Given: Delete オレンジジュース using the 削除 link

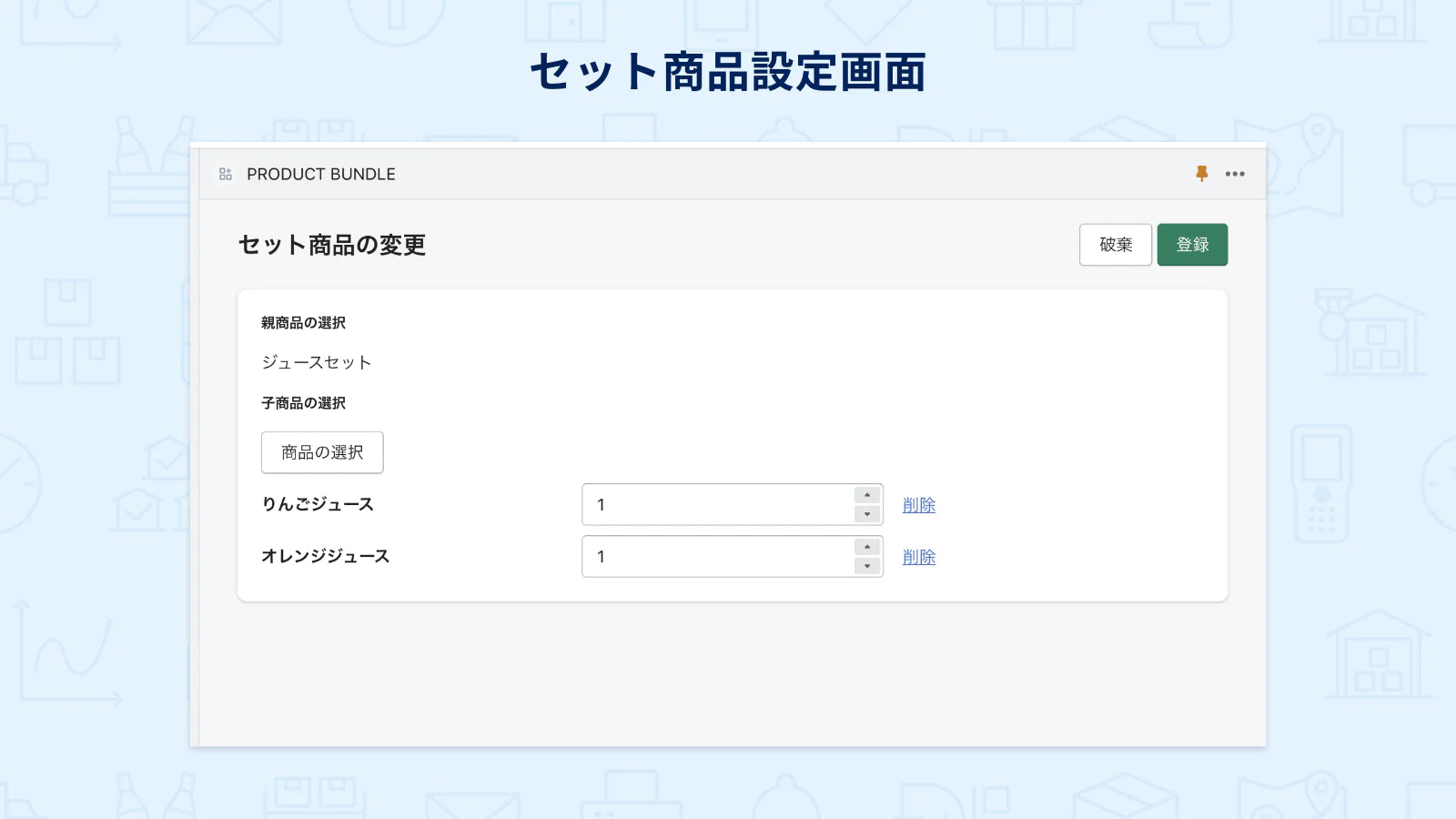Looking at the screenshot, I should tap(918, 557).
